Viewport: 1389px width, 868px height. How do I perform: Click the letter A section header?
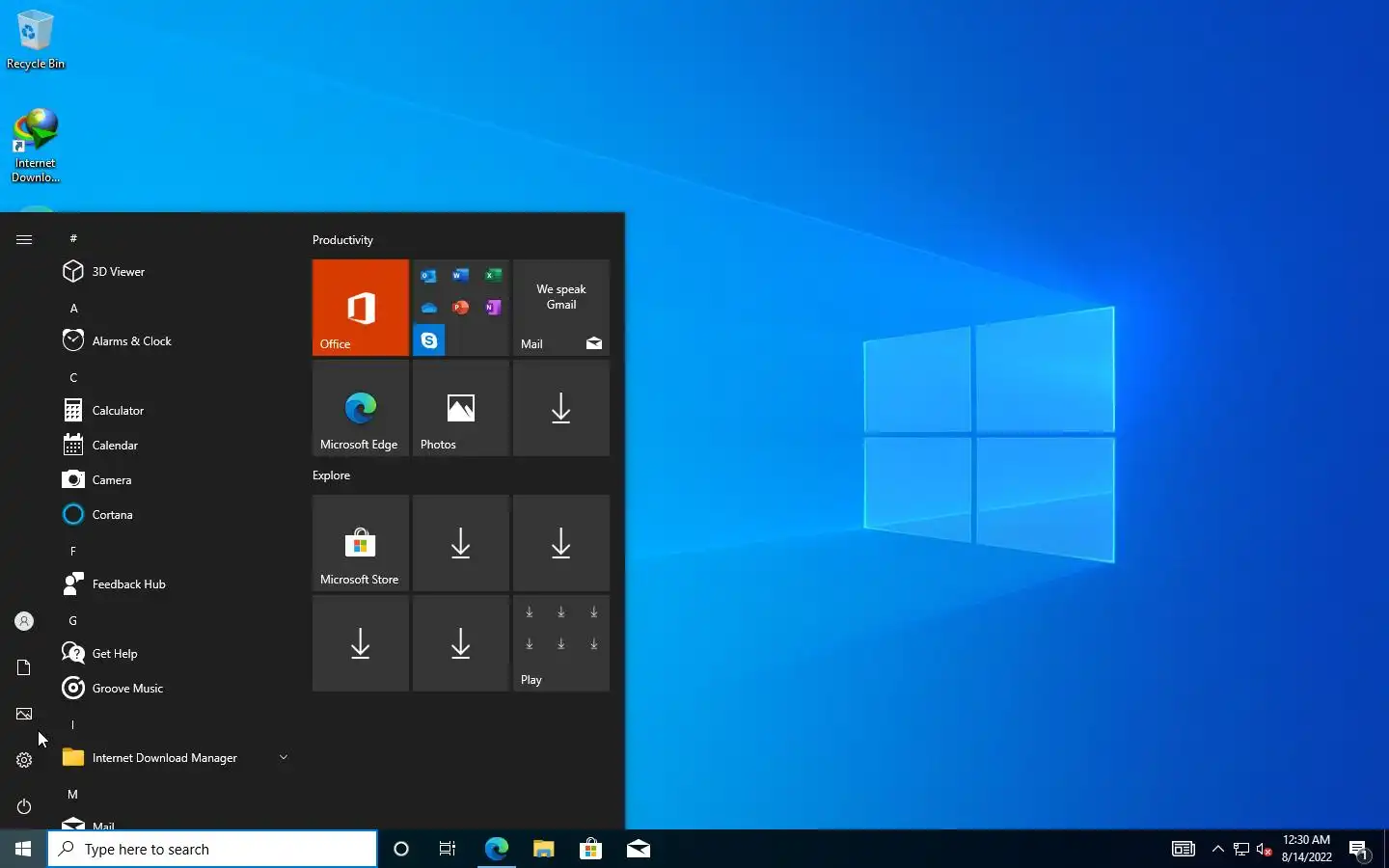click(73, 309)
